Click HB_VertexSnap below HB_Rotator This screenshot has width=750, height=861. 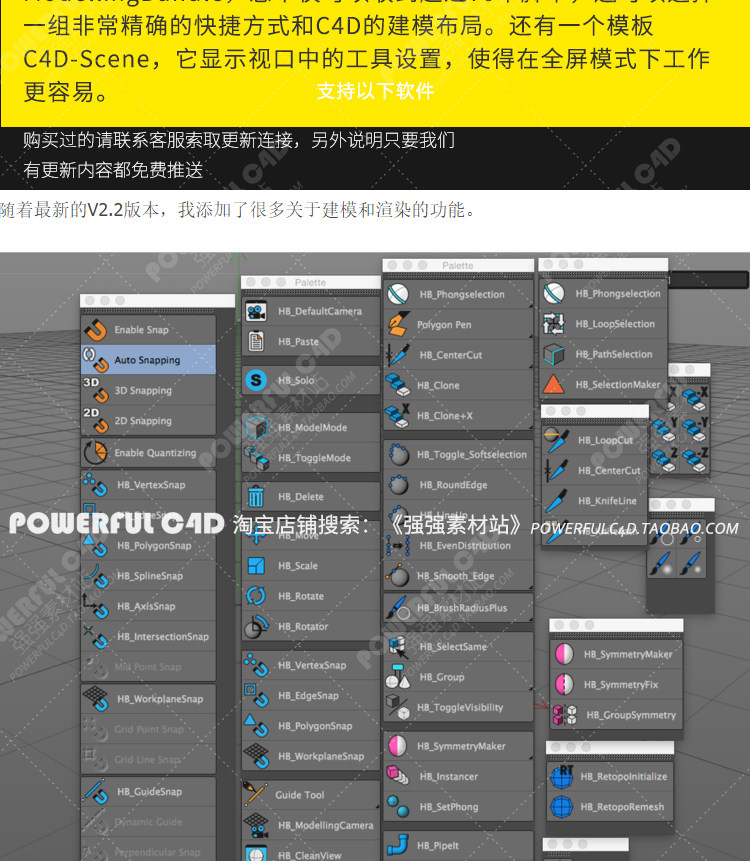[311, 665]
